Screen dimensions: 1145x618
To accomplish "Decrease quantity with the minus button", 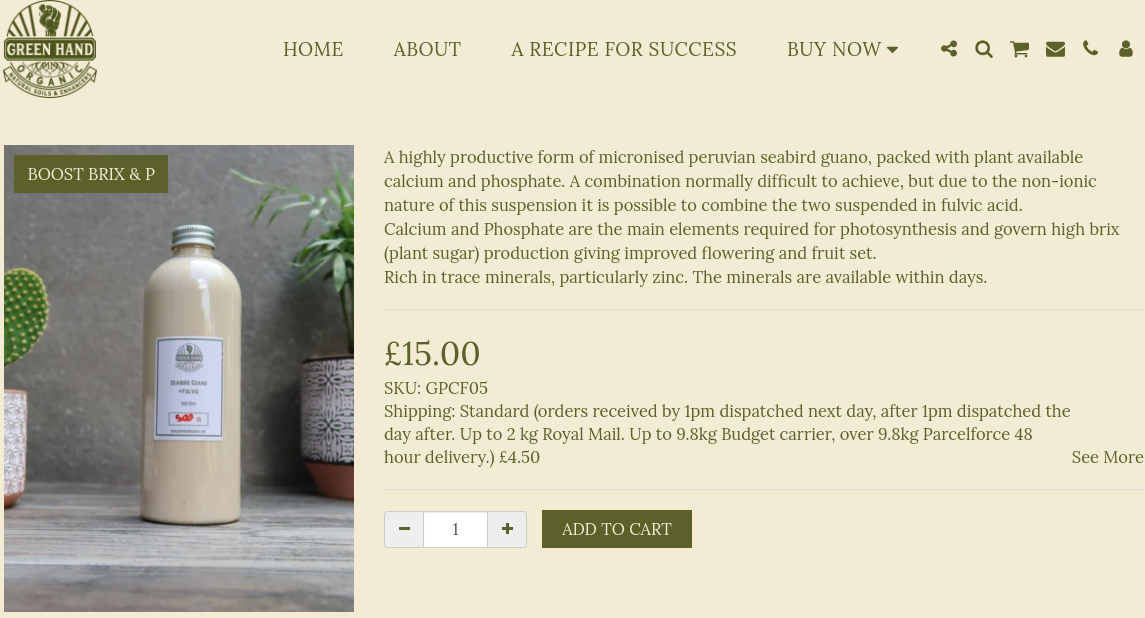I will coord(404,529).
